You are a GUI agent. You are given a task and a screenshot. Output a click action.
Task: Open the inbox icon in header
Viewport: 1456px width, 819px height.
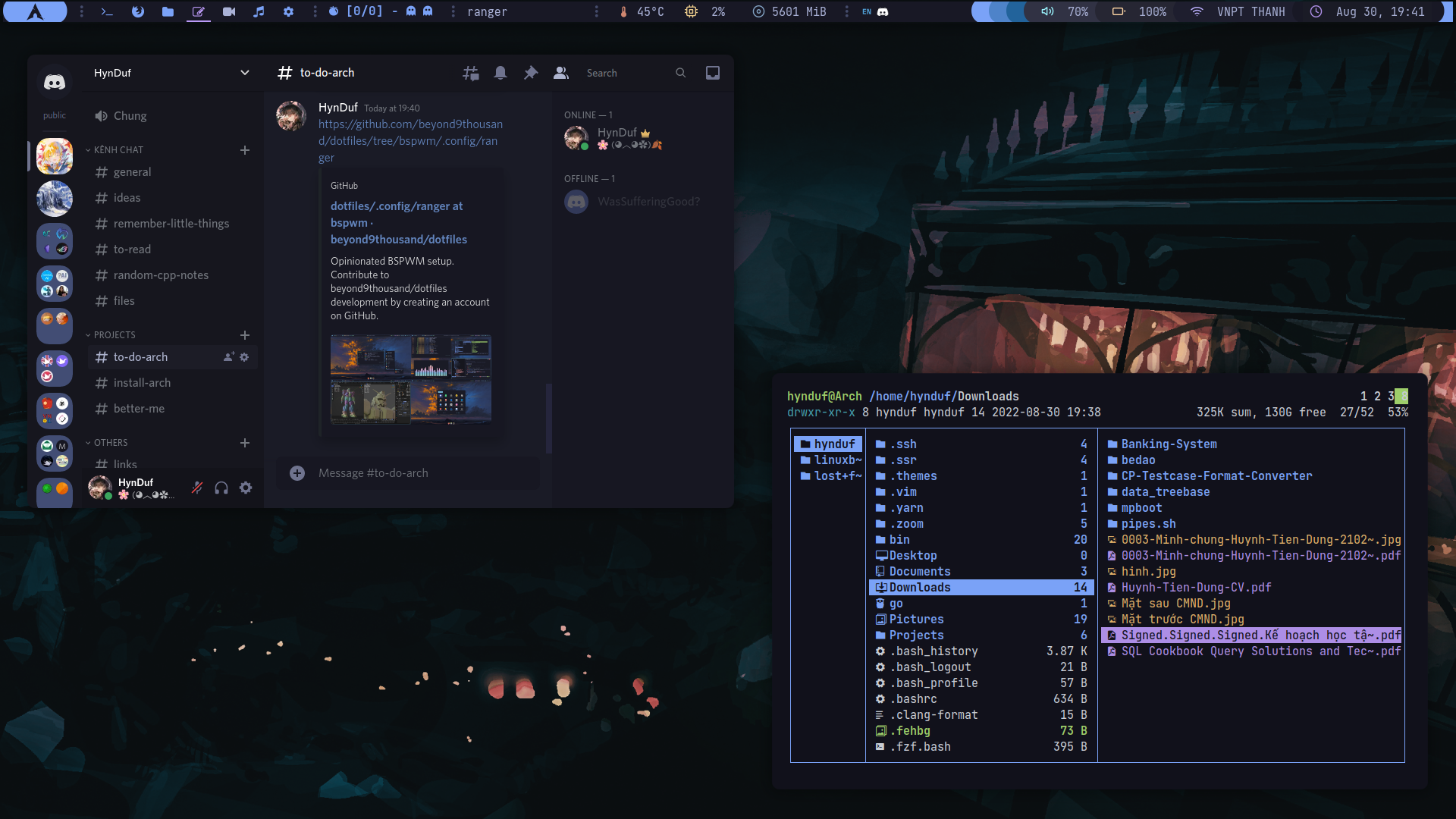click(x=713, y=73)
